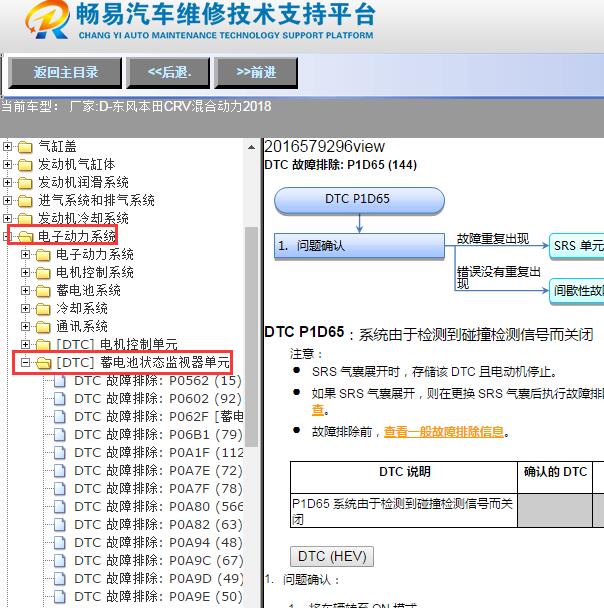
Task: Go back with the <<后退 button
Action: coord(168,73)
